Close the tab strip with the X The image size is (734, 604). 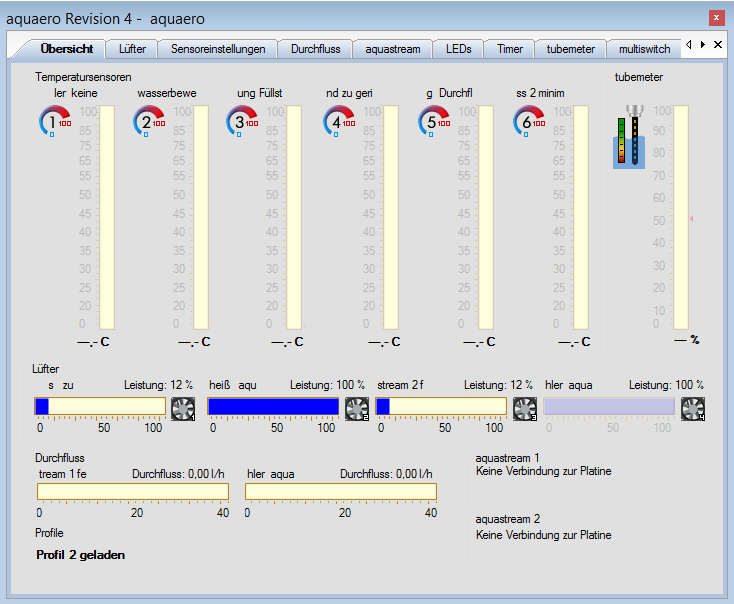(717, 45)
